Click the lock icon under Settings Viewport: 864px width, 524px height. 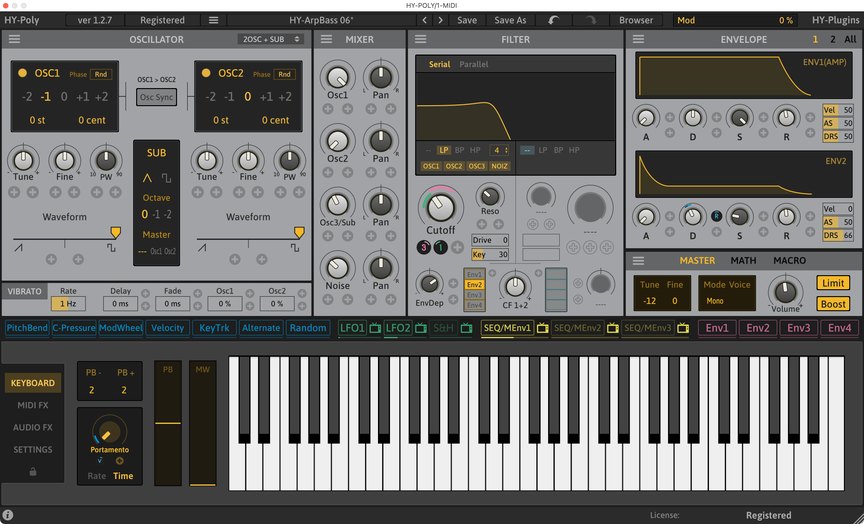click(x=33, y=471)
